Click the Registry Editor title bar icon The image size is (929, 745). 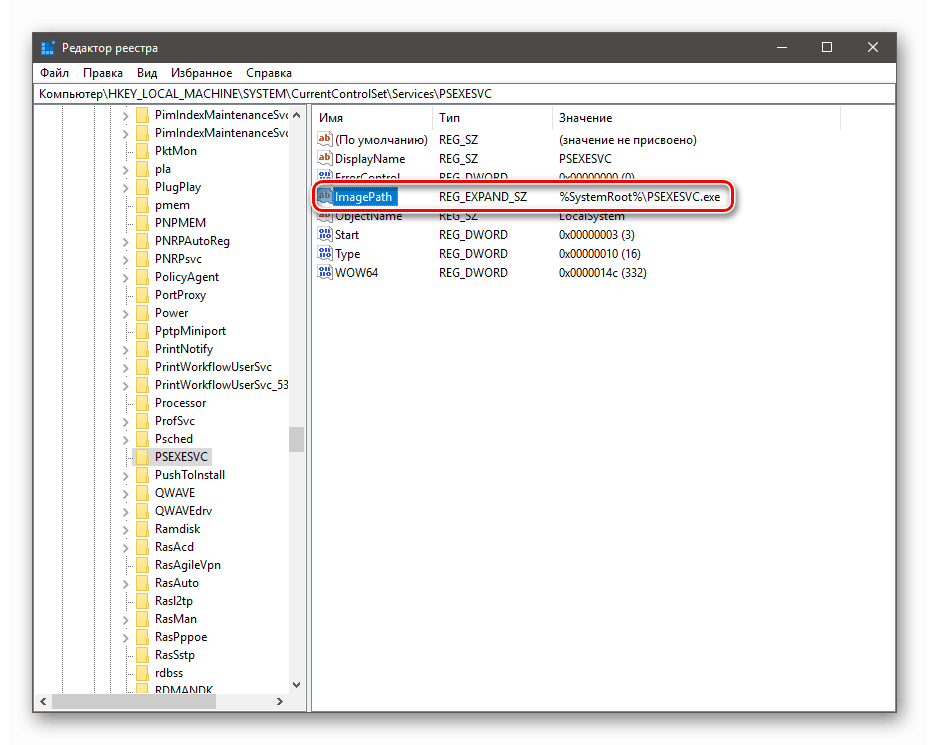point(48,48)
